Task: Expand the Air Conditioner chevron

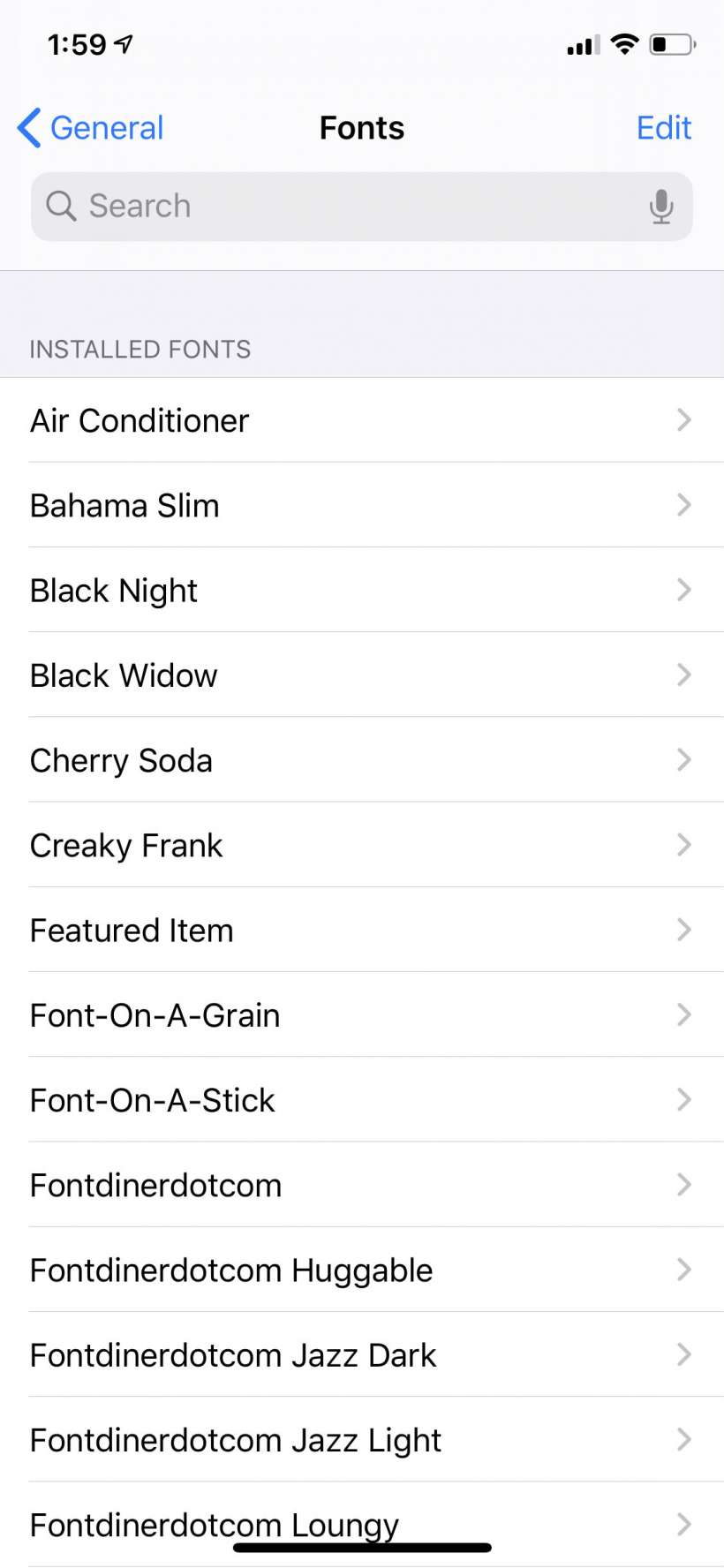Action: (683, 420)
